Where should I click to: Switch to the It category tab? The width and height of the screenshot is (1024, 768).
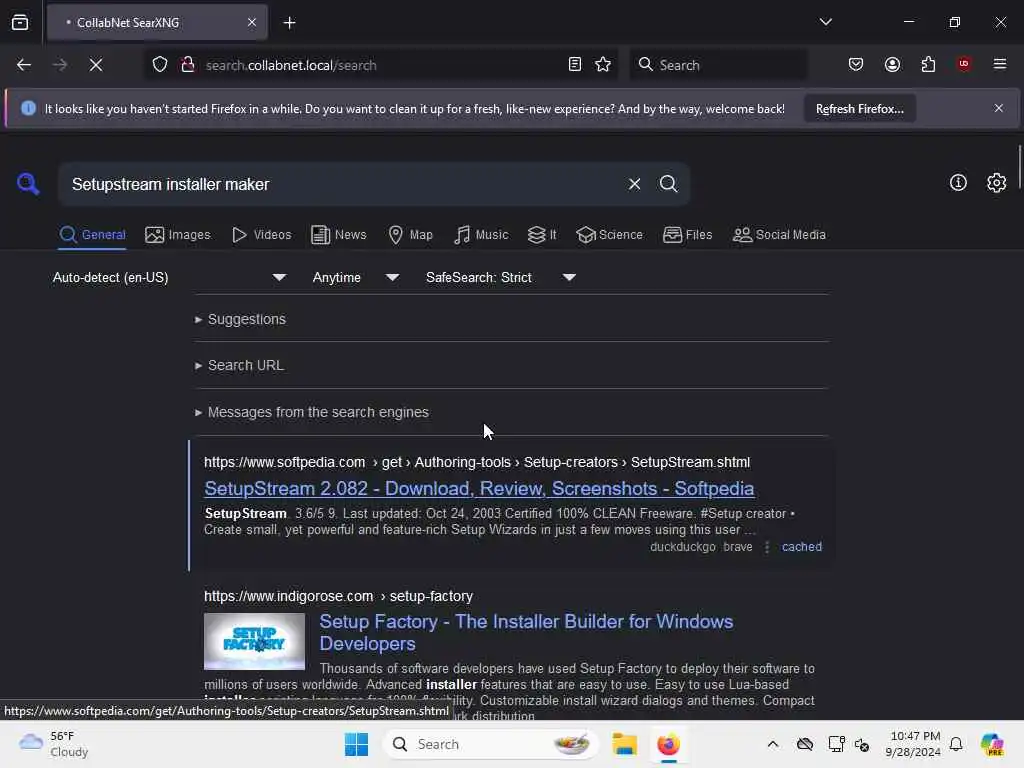point(542,234)
